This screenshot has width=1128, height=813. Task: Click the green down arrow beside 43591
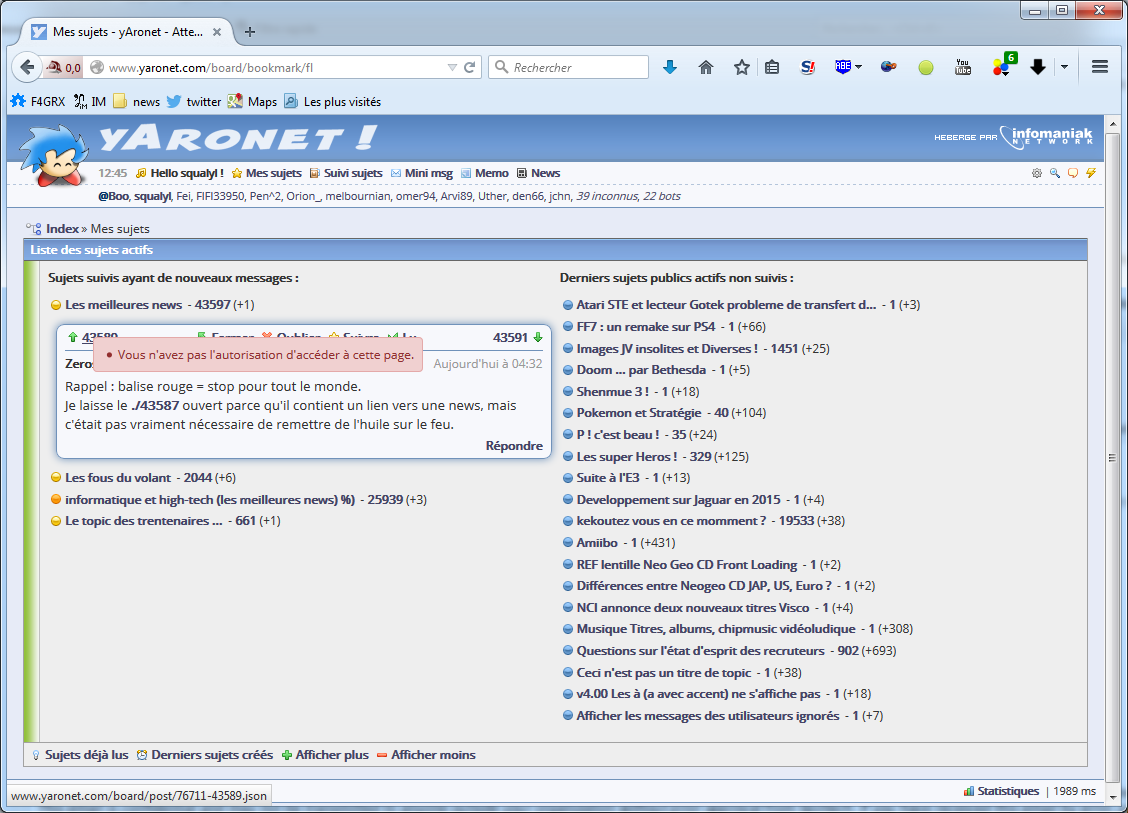pyautogui.click(x=538, y=338)
